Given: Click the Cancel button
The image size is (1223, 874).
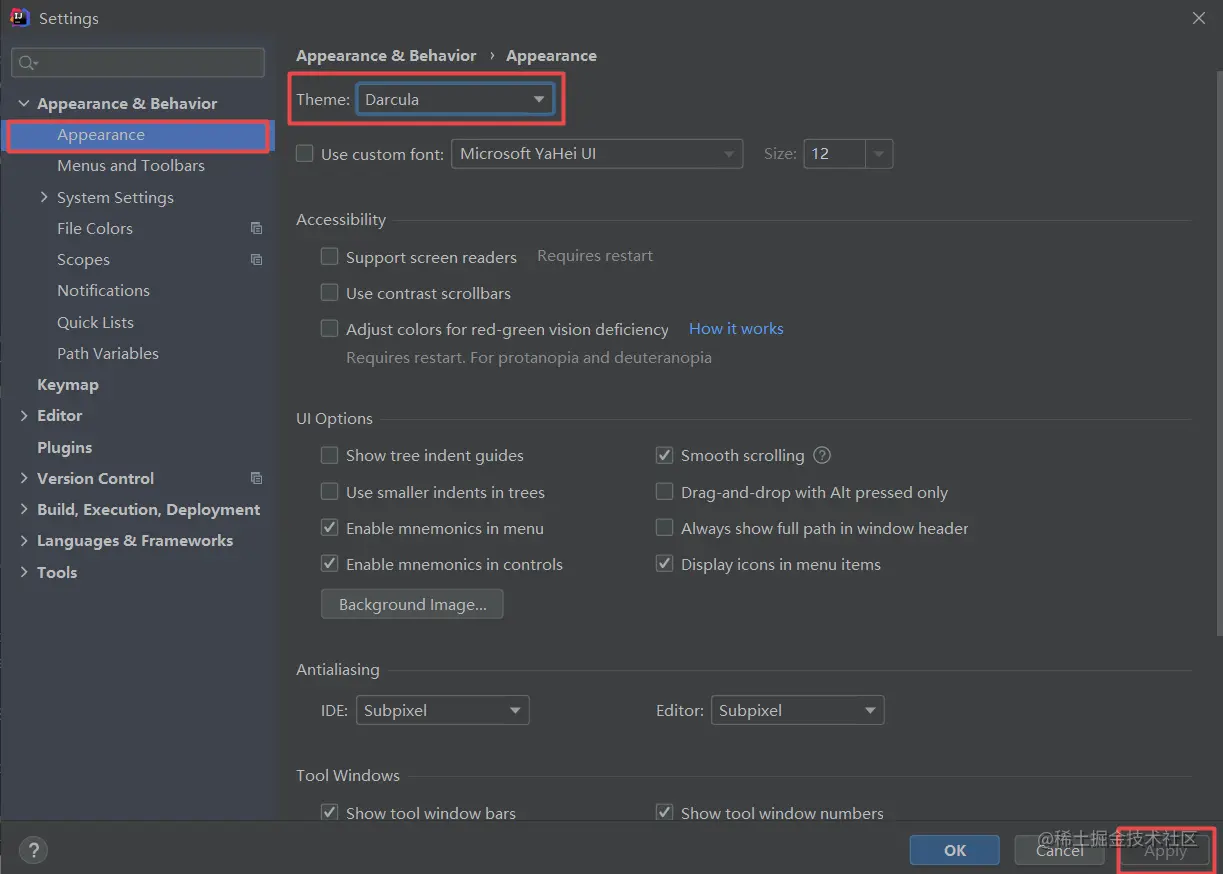Looking at the screenshot, I should [x=1060, y=850].
